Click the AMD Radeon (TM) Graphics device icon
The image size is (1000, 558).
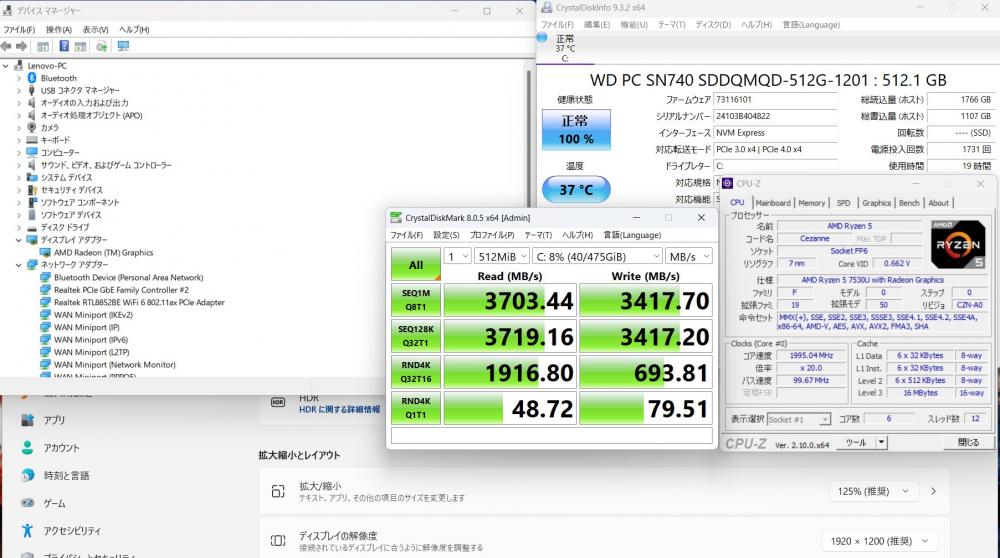coord(45,253)
